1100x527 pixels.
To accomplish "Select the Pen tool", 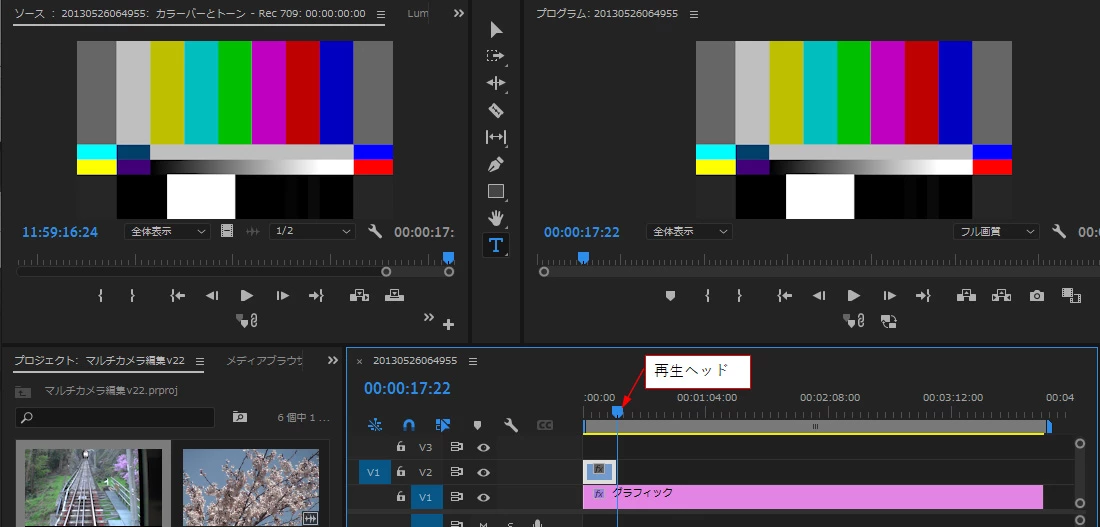I will 496,165.
